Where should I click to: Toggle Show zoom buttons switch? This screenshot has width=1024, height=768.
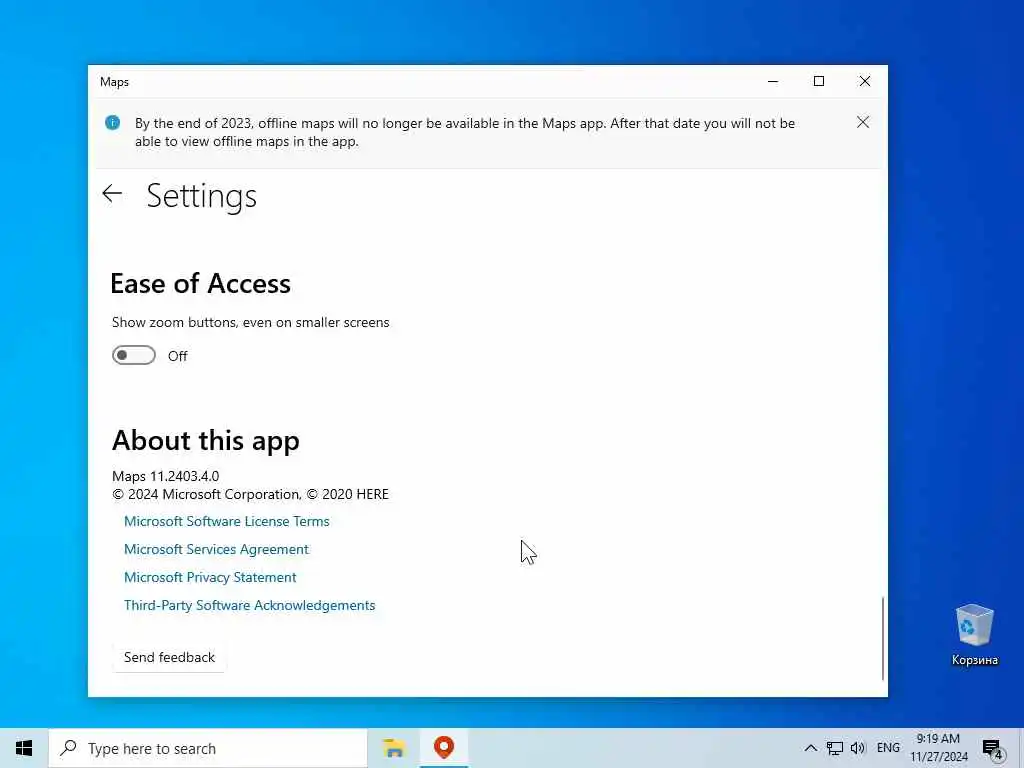point(134,355)
